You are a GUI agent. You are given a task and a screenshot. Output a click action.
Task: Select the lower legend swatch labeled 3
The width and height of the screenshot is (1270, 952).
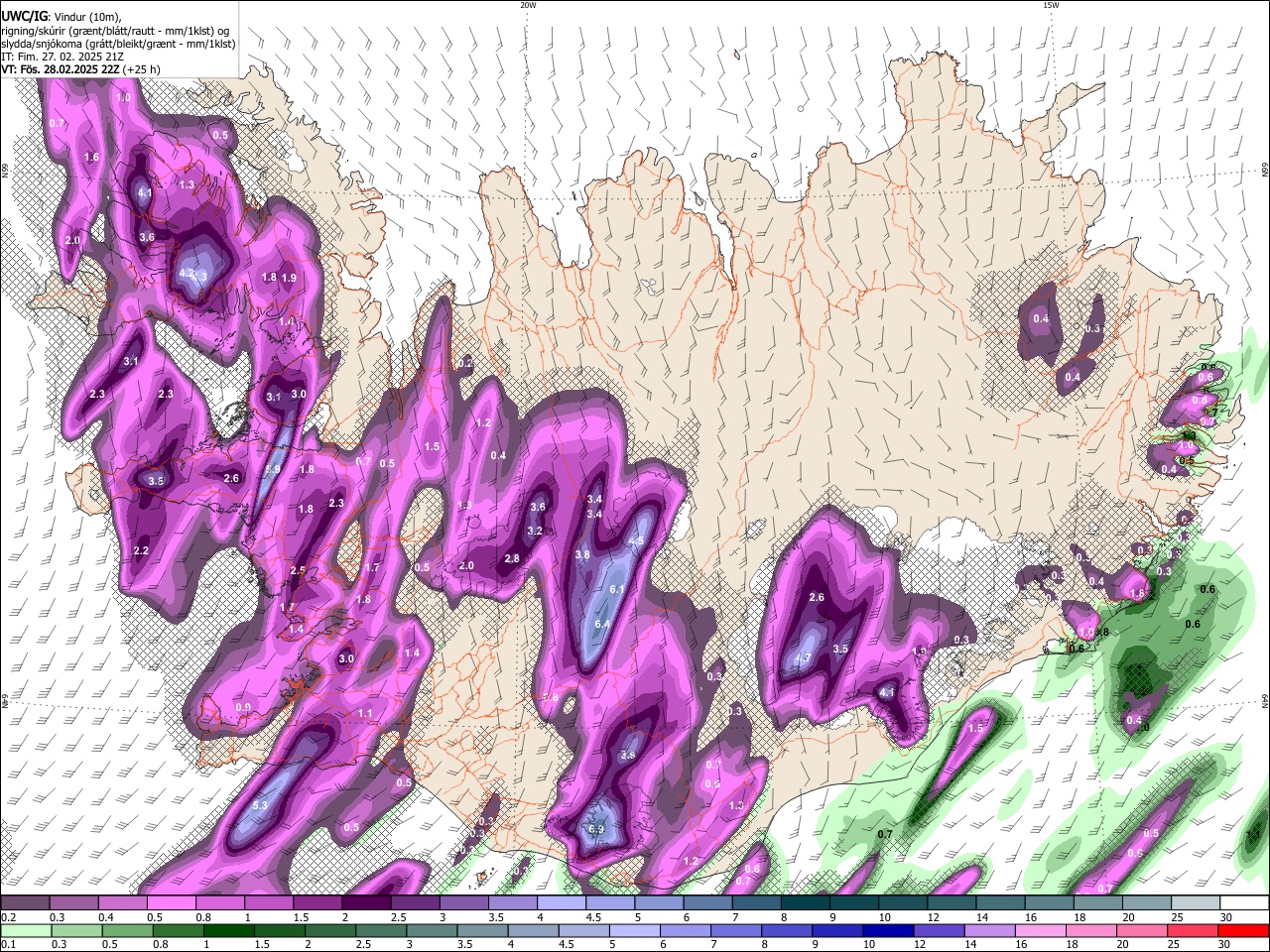pos(432,930)
